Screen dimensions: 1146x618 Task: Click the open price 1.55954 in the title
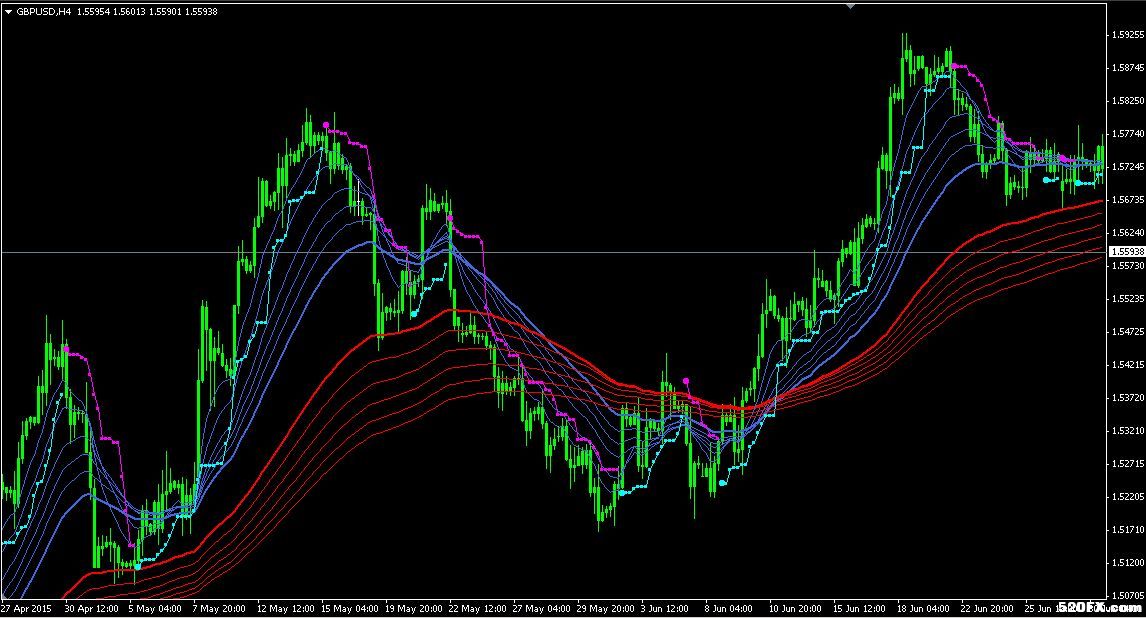click(93, 12)
